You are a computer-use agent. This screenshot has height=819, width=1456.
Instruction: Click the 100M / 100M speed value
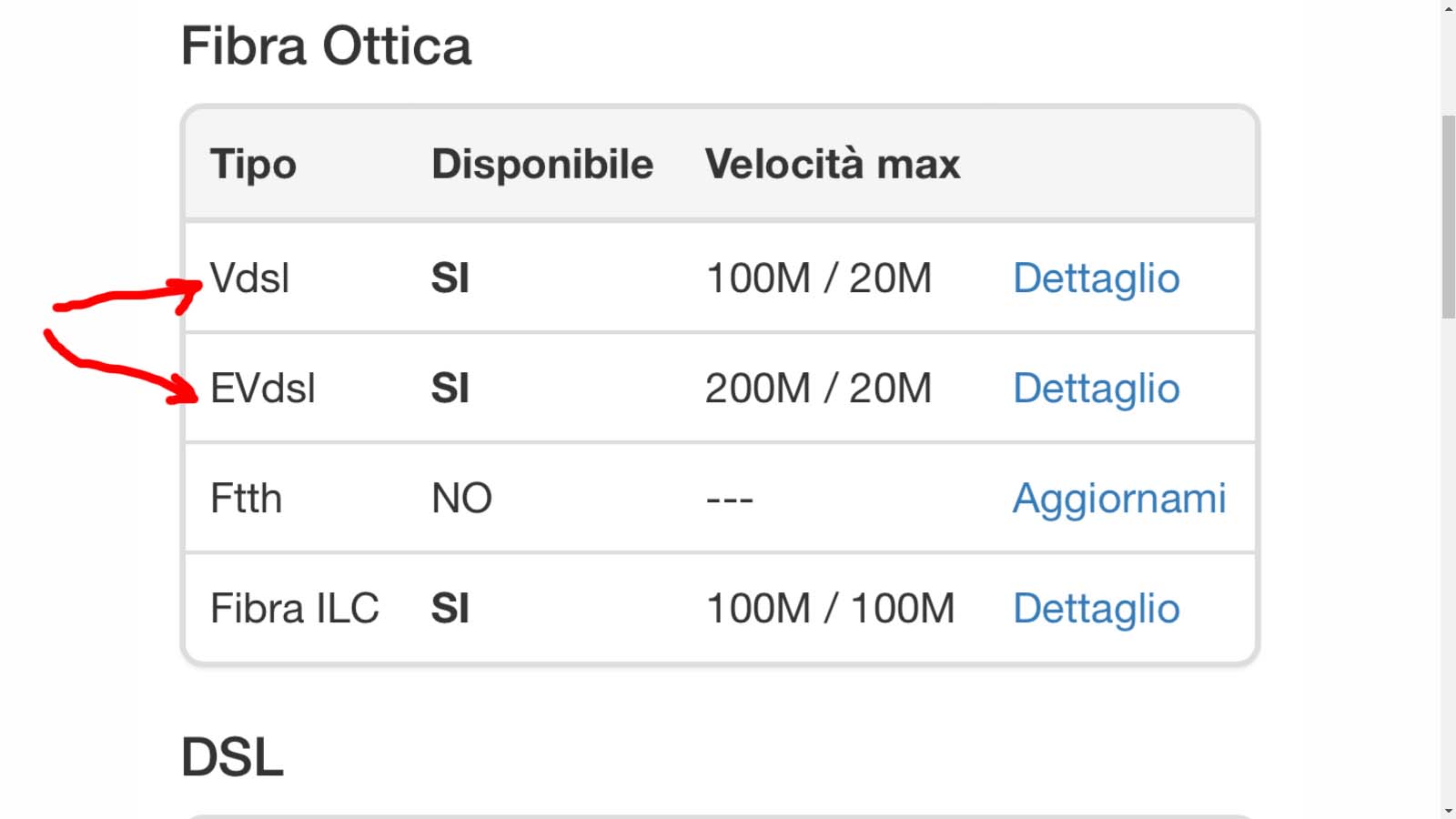831,609
